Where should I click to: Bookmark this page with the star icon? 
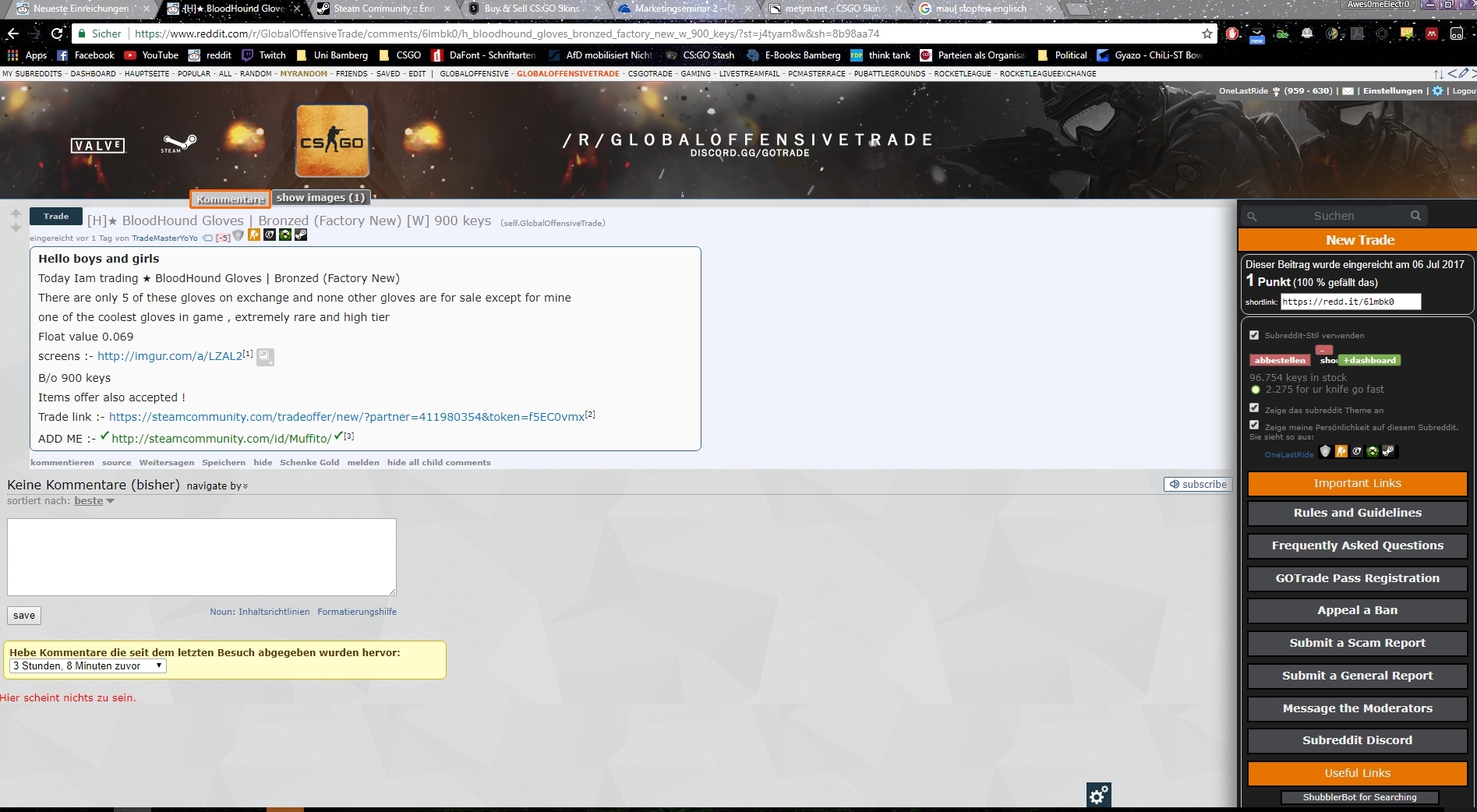(x=1207, y=34)
